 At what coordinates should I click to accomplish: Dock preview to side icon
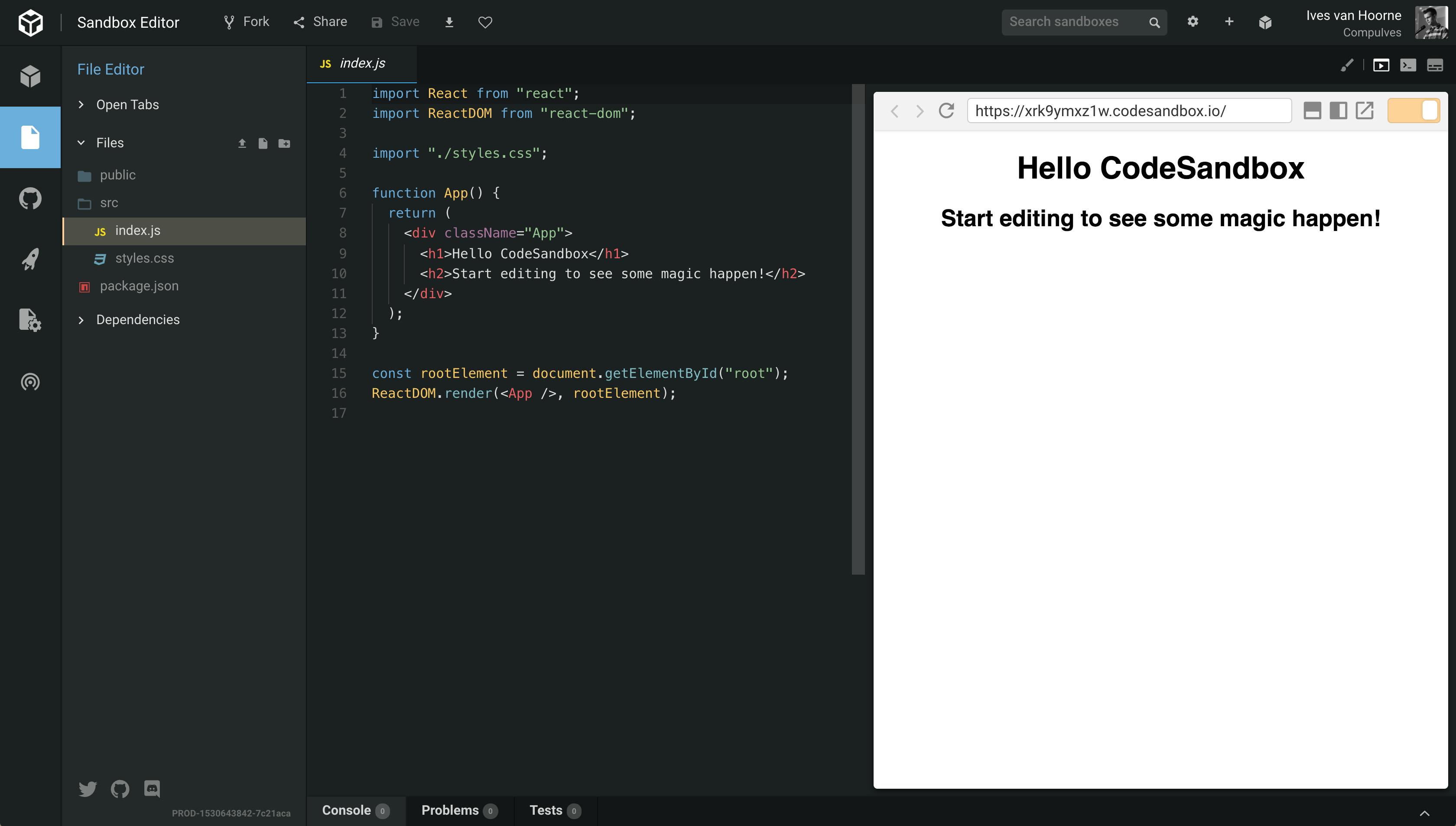pyautogui.click(x=1339, y=111)
